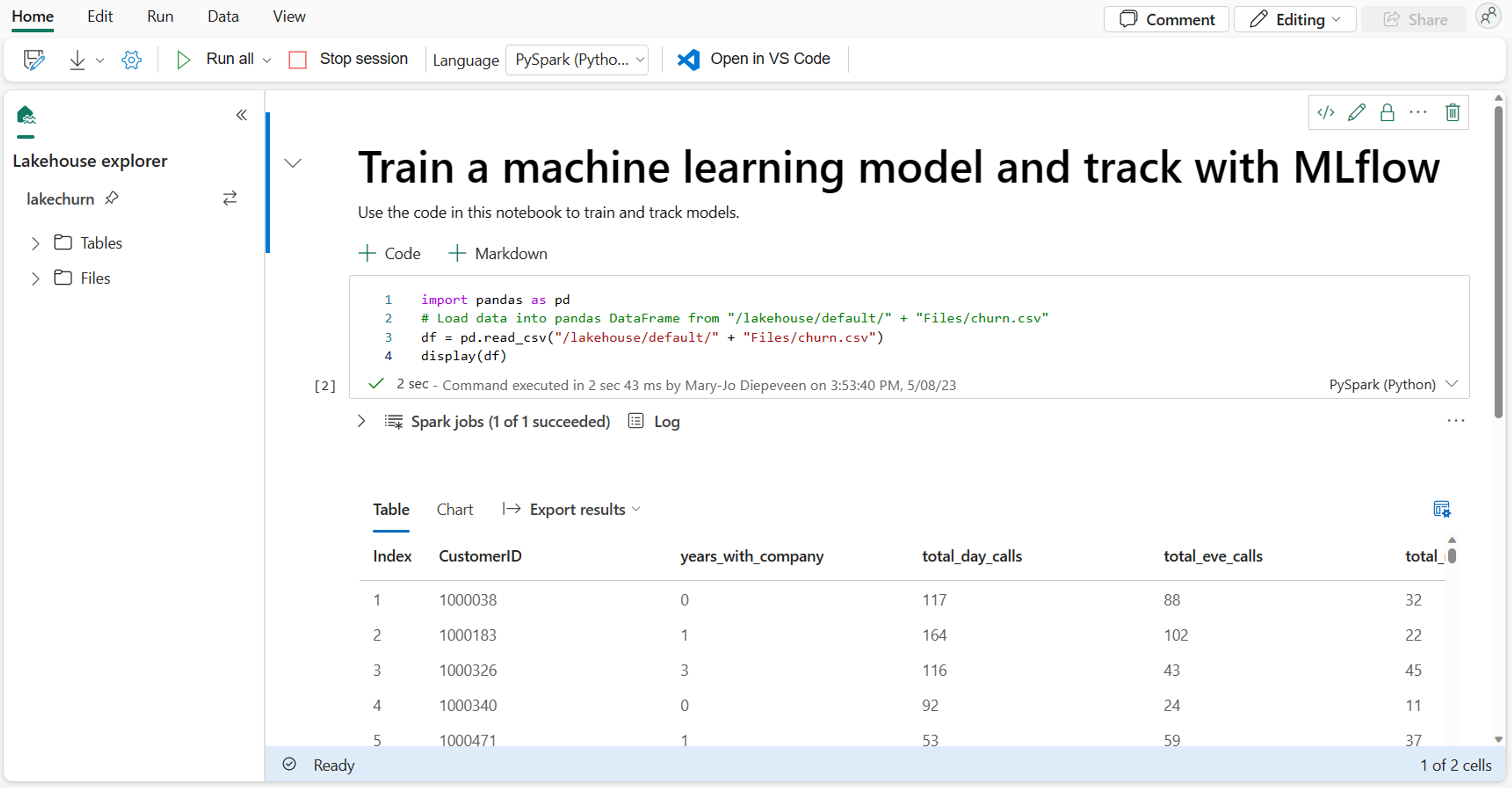Click the green Run all play icon
Image resolution: width=1512 pixels, height=788 pixels.
pos(183,59)
